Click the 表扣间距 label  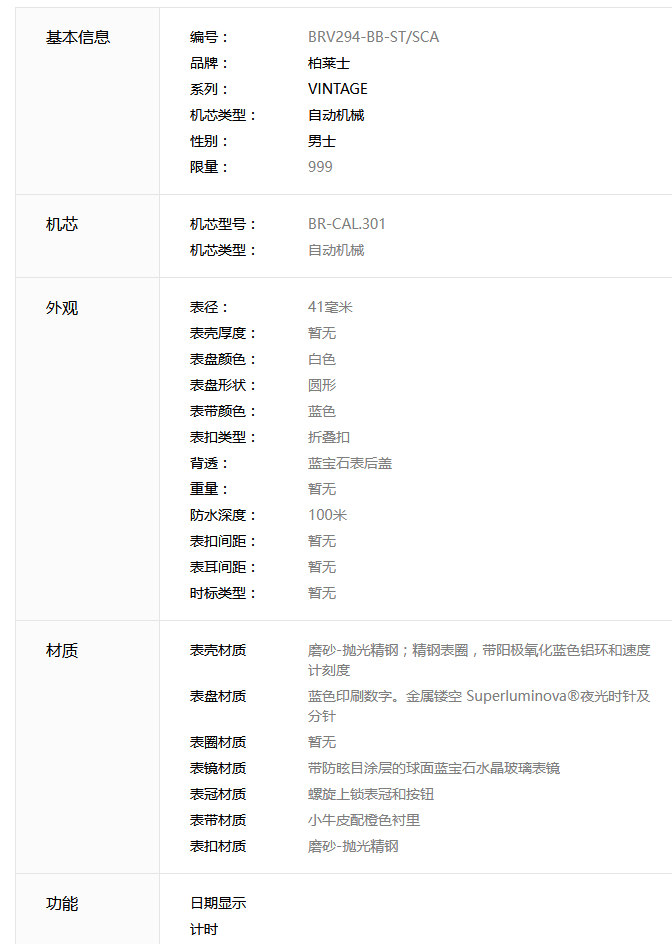coord(223,541)
